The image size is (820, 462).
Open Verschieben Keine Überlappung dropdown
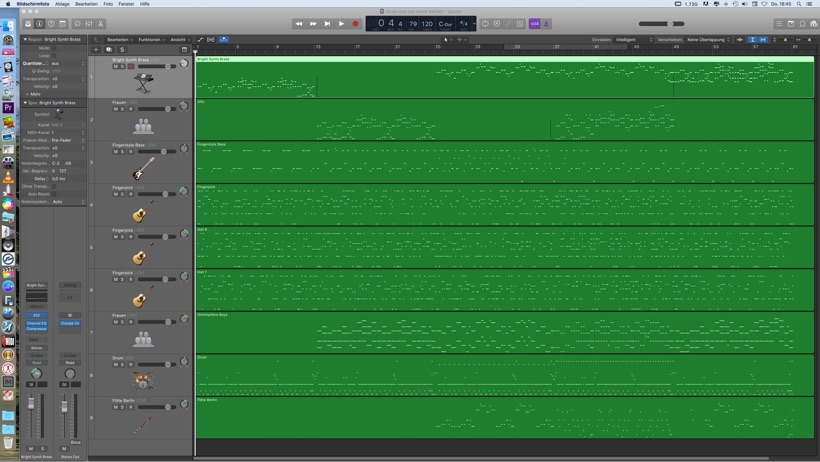pos(708,39)
